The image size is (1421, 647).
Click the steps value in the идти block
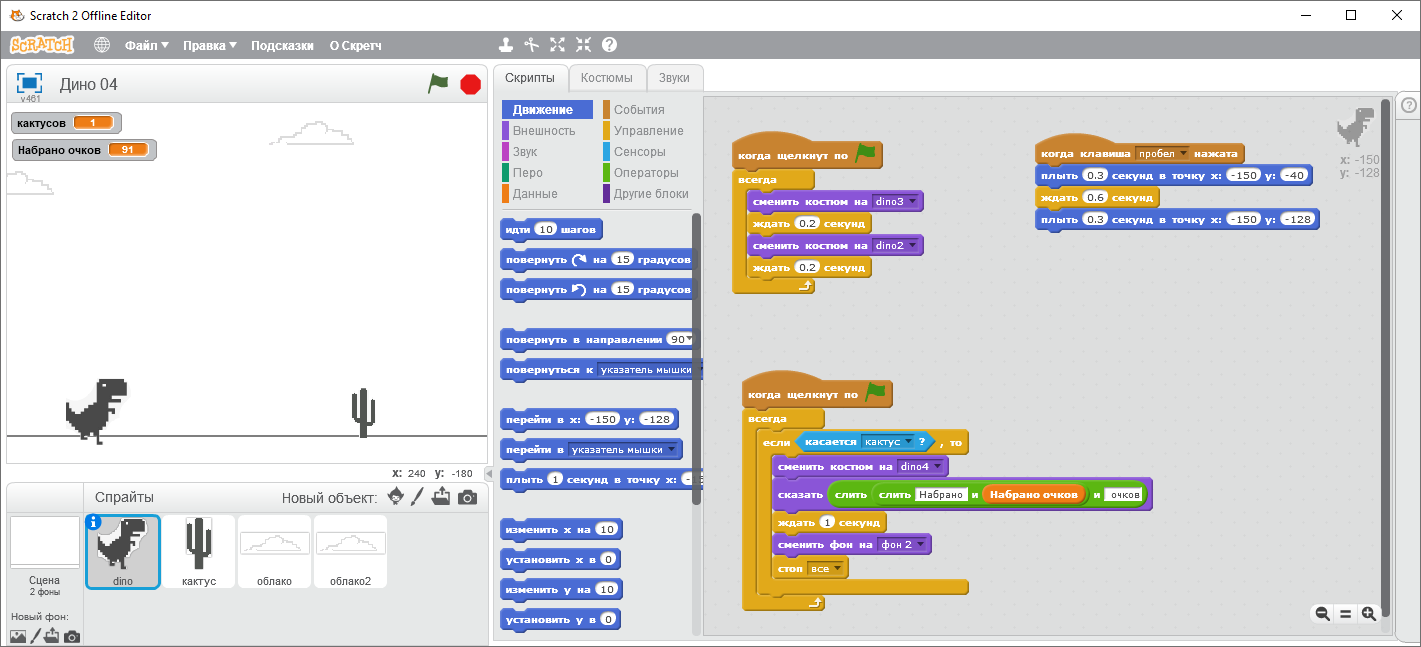(545, 230)
